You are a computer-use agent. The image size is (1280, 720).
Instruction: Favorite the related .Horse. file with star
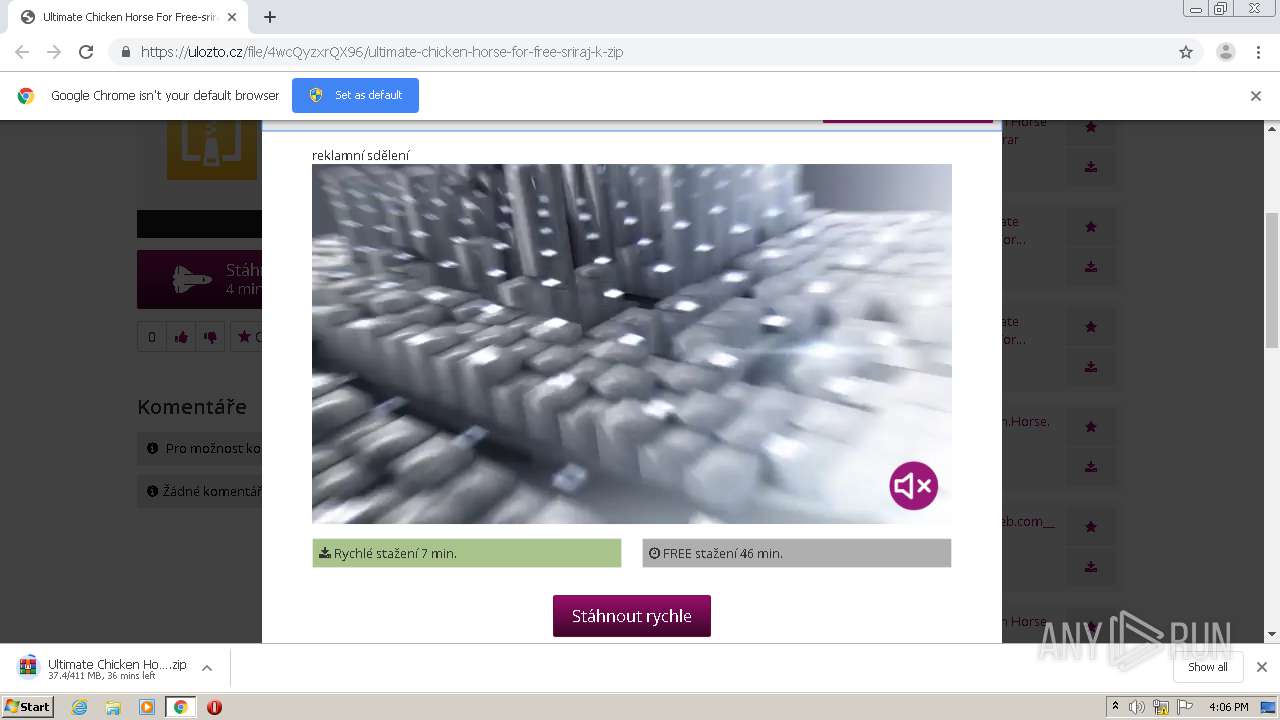click(x=1091, y=427)
